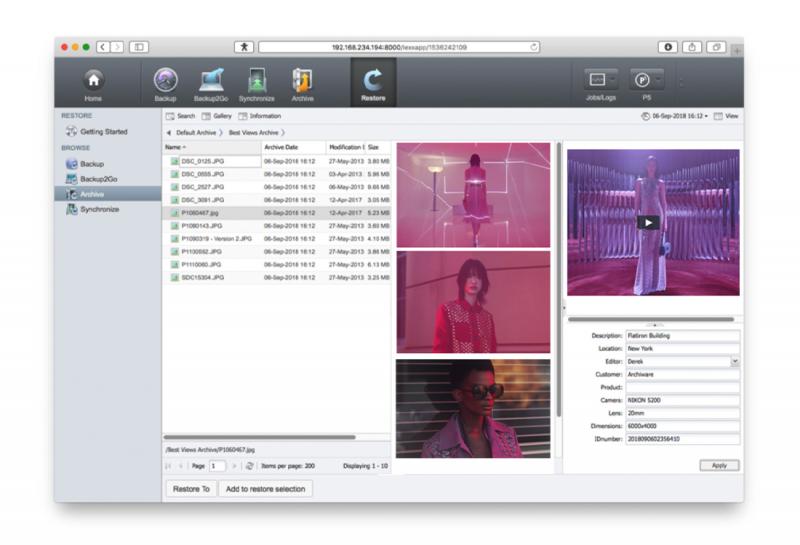This screenshot has height=545, width=800.
Task: Open the P5 menu icon
Action: (646, 84)
